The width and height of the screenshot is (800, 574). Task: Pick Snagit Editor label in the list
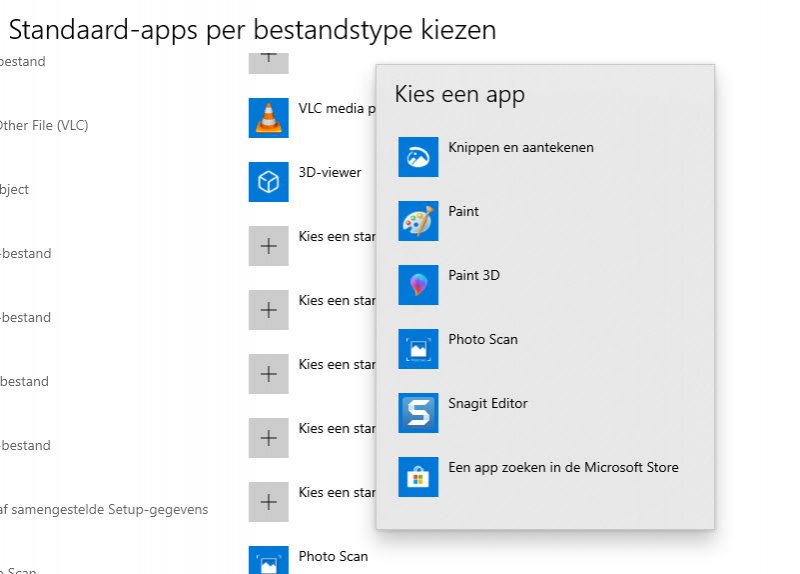(x=488, y=403)
